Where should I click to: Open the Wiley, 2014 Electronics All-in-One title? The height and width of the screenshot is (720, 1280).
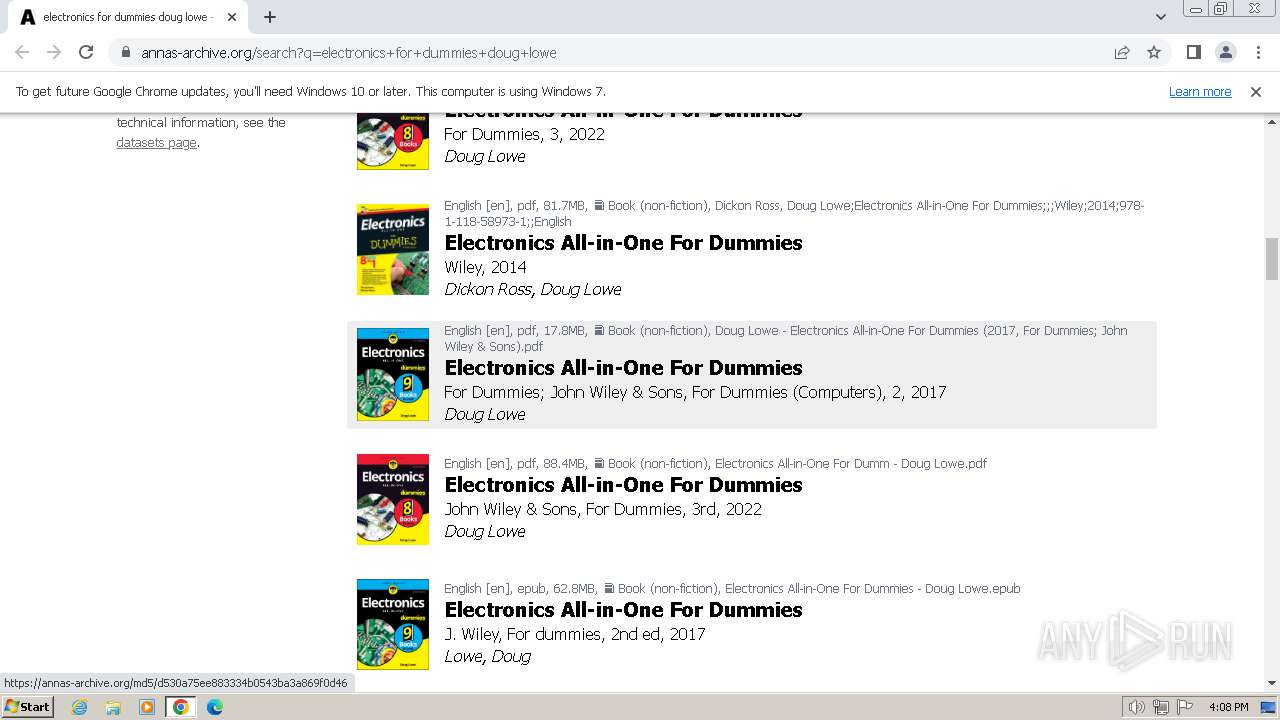(623, 243)
